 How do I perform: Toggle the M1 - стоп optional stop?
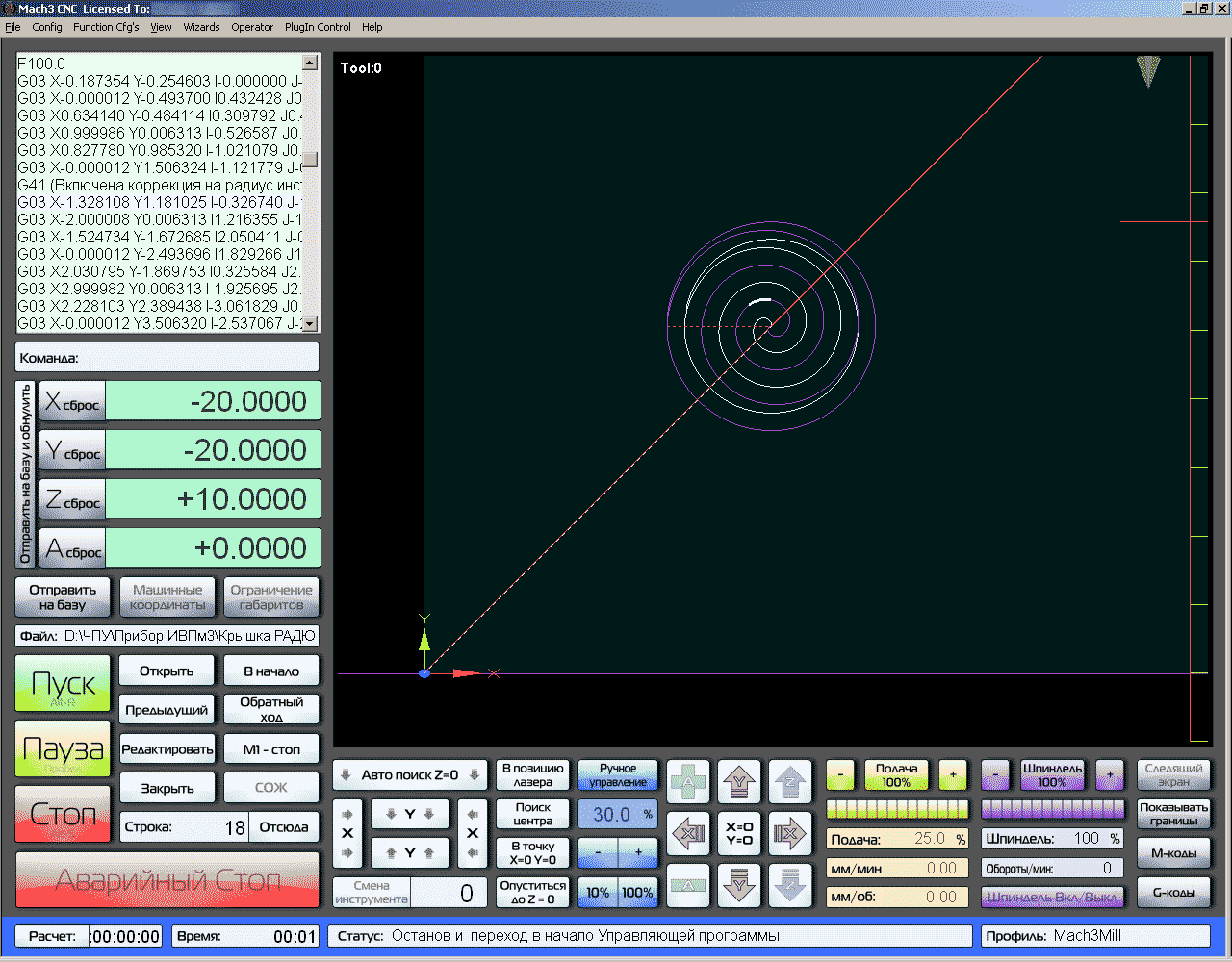click(x=271, y=749)
